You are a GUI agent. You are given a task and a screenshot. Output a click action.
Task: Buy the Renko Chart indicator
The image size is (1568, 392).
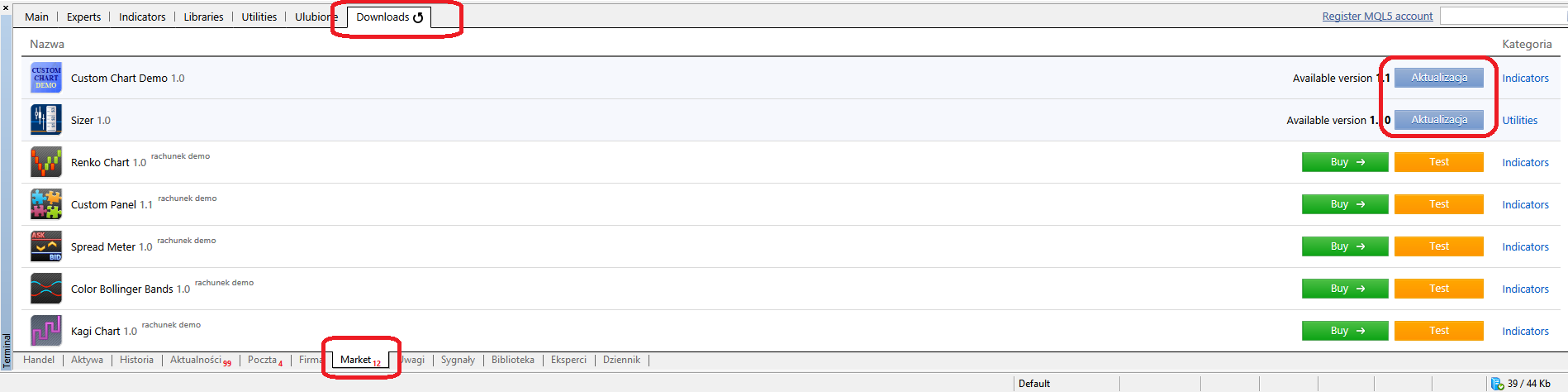click(1344, 162)
